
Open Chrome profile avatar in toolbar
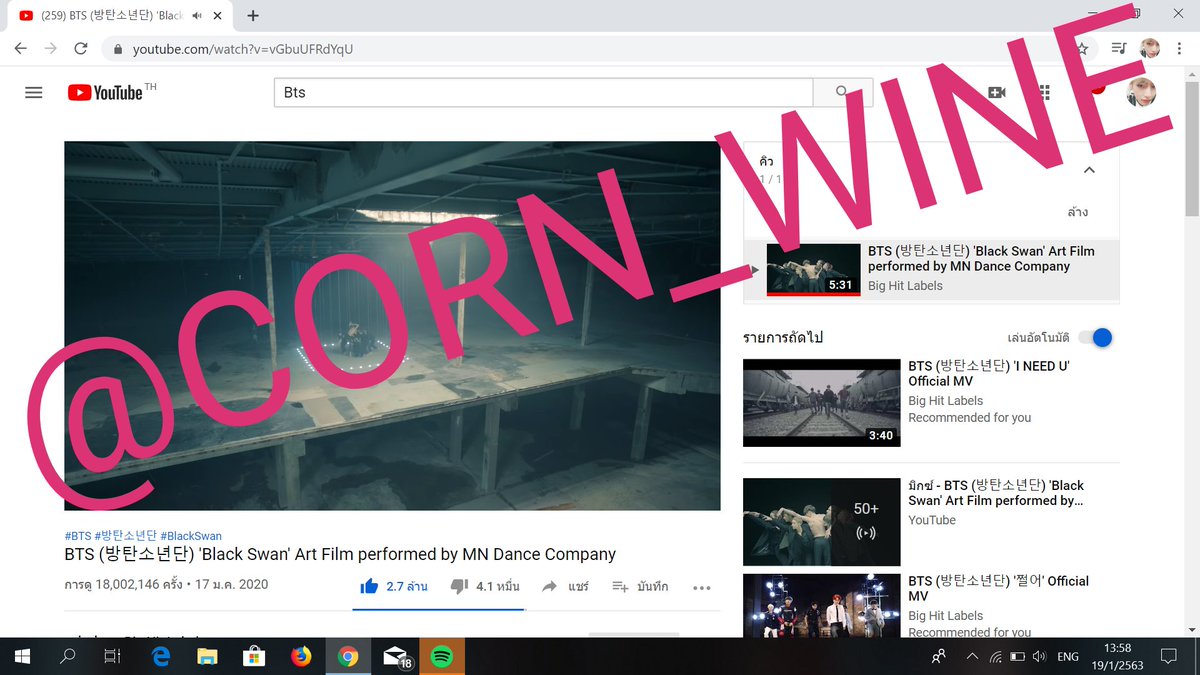pyautogui.click(x=1150, y=48)
